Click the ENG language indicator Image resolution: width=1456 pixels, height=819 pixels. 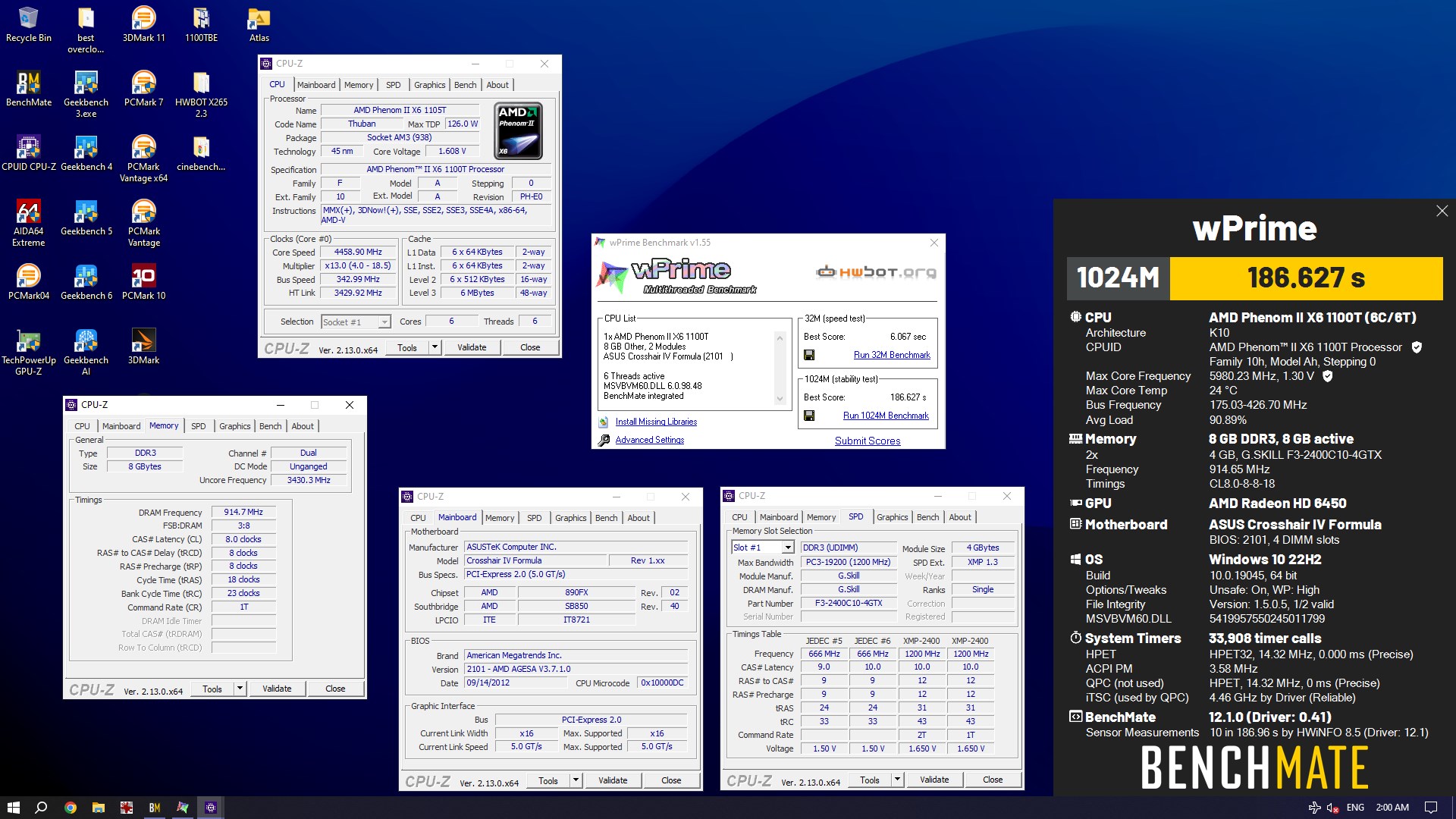[x=1355, y=808]
